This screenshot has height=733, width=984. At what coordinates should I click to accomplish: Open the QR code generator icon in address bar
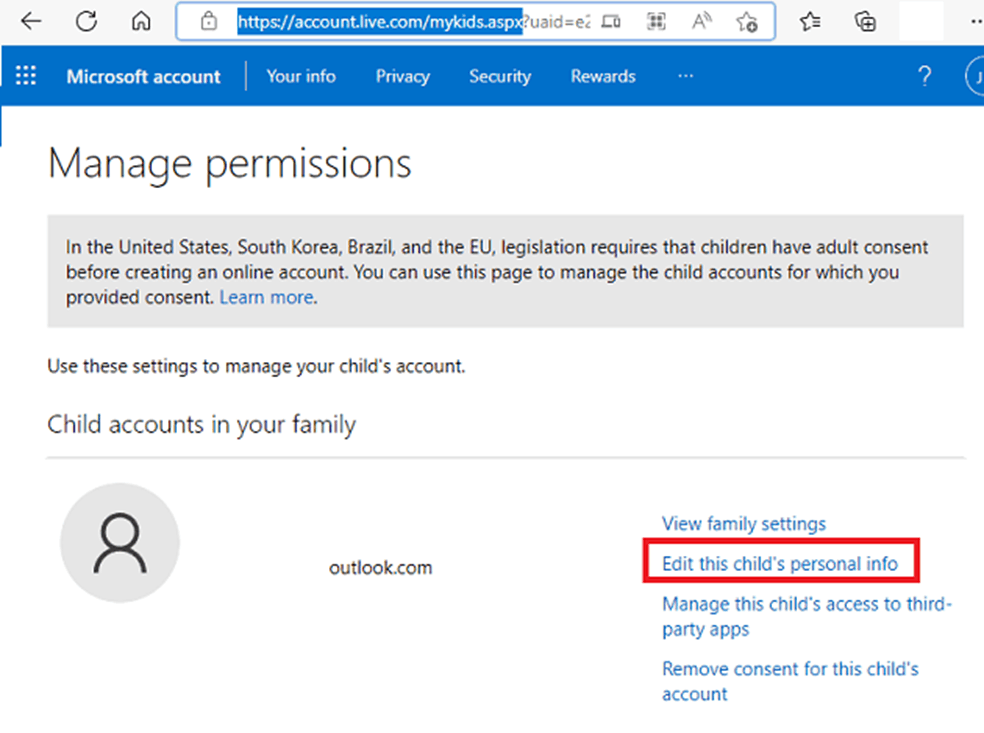click(656, 22)
